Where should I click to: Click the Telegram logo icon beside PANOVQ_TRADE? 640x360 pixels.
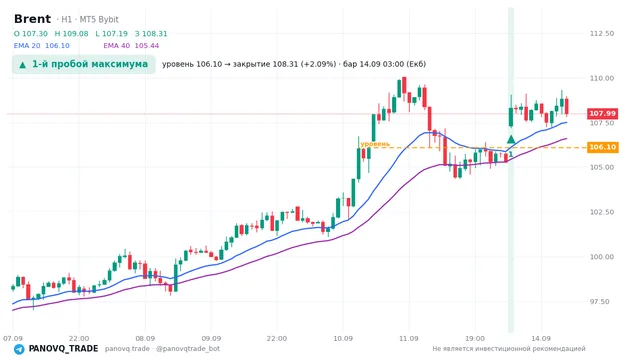click(x=19, y=349)
